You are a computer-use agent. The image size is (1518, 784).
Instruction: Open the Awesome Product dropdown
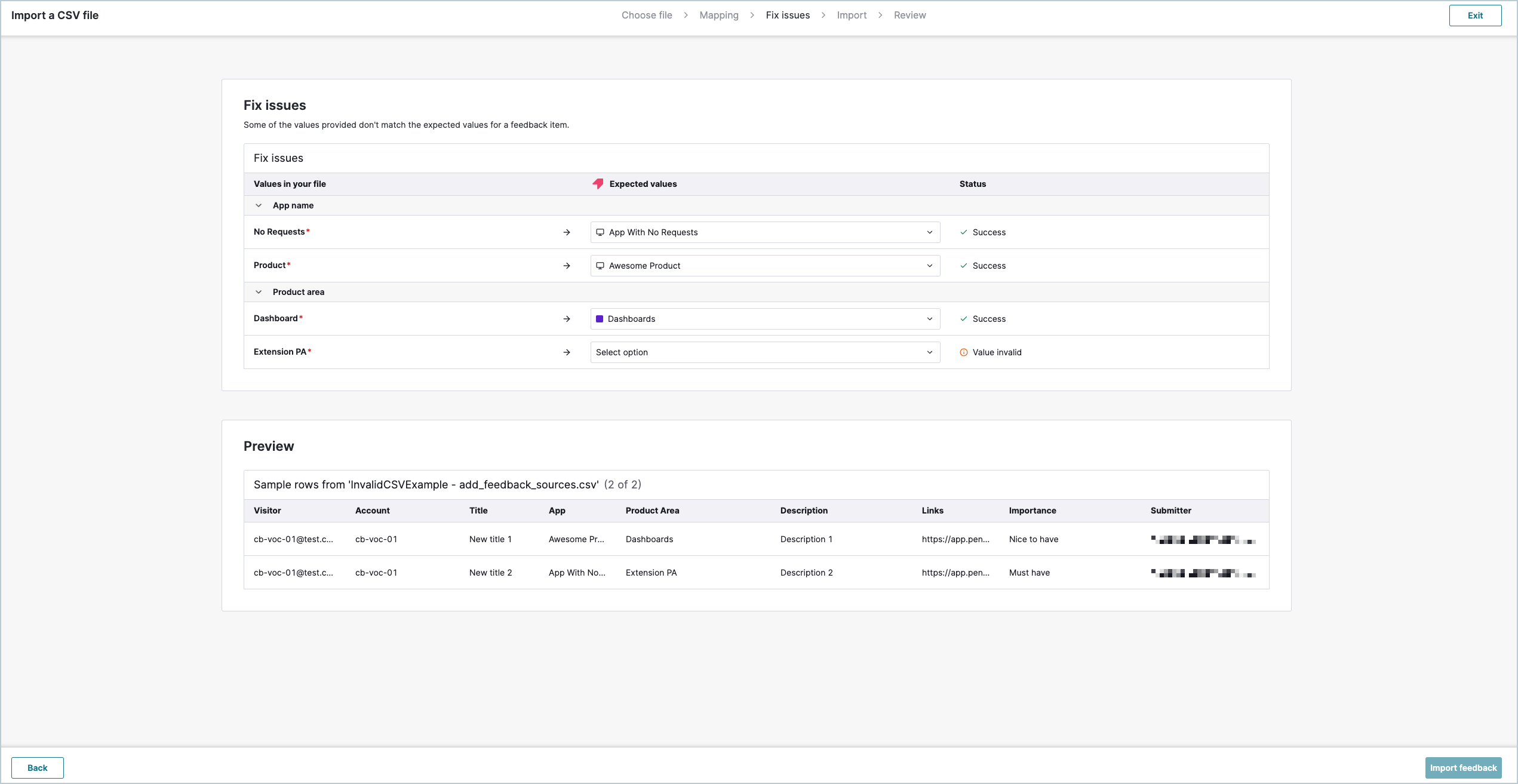pos(765,266)
